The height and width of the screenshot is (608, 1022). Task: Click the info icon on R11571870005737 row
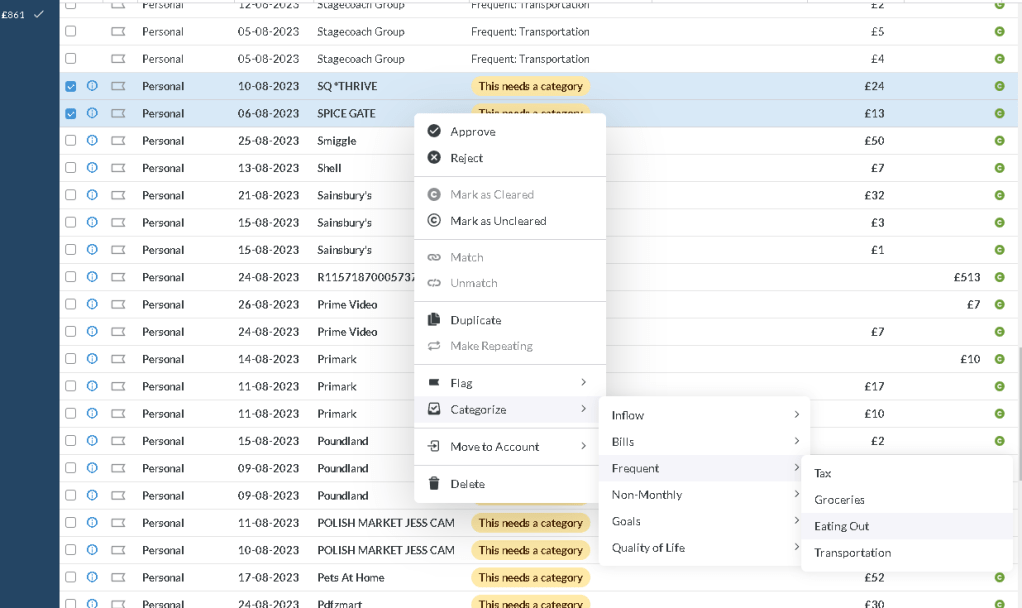(x=93, y=276)
